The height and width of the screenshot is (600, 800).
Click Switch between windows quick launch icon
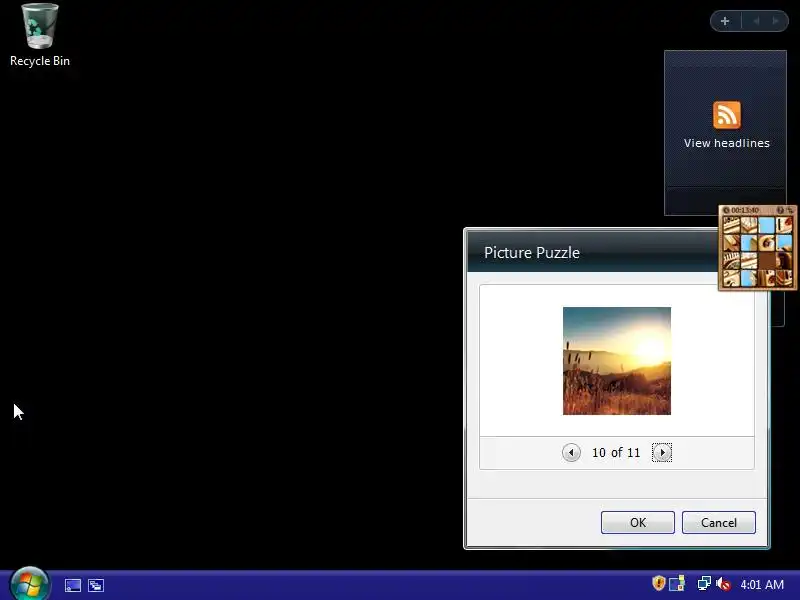[96, 585]
